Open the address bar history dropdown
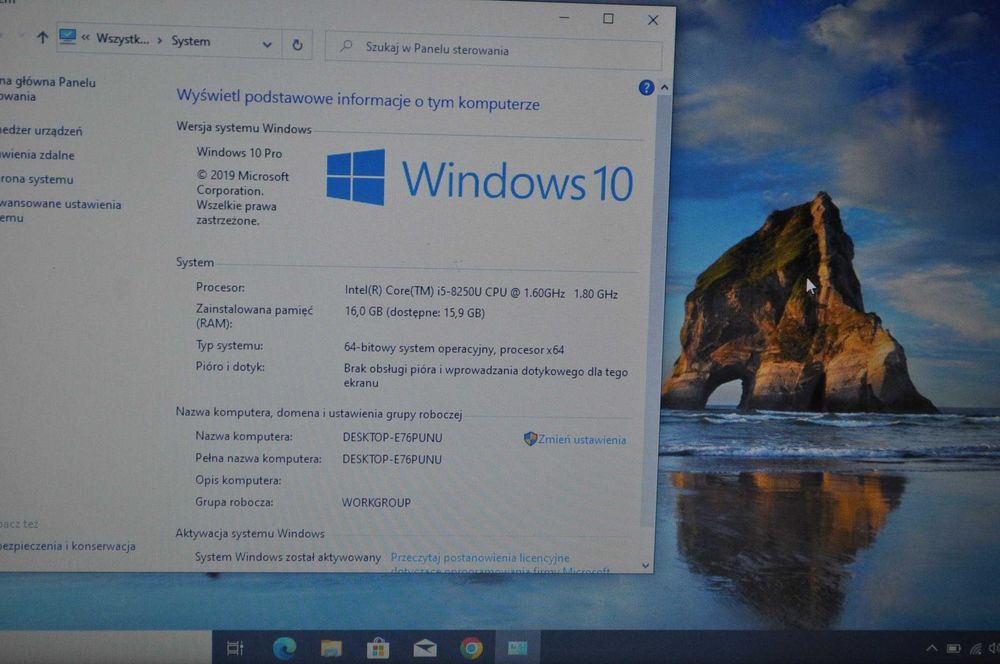The height and width of the screenshot is (664, 1000). [267, 45]
